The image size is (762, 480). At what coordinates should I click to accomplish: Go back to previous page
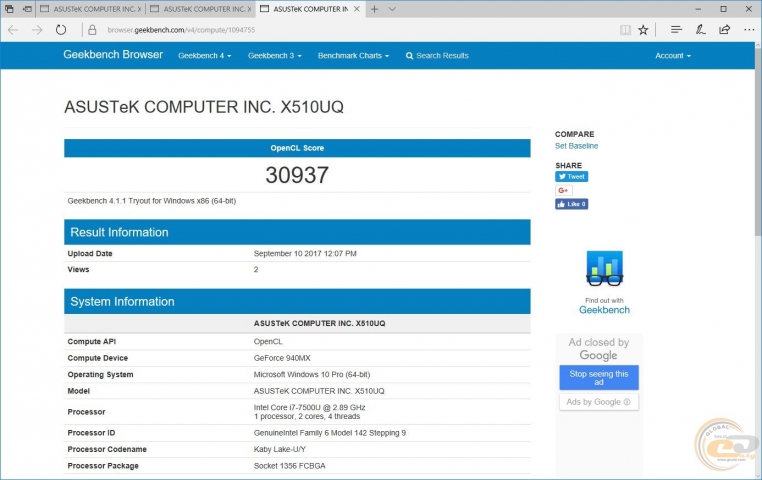pos(13,30)
